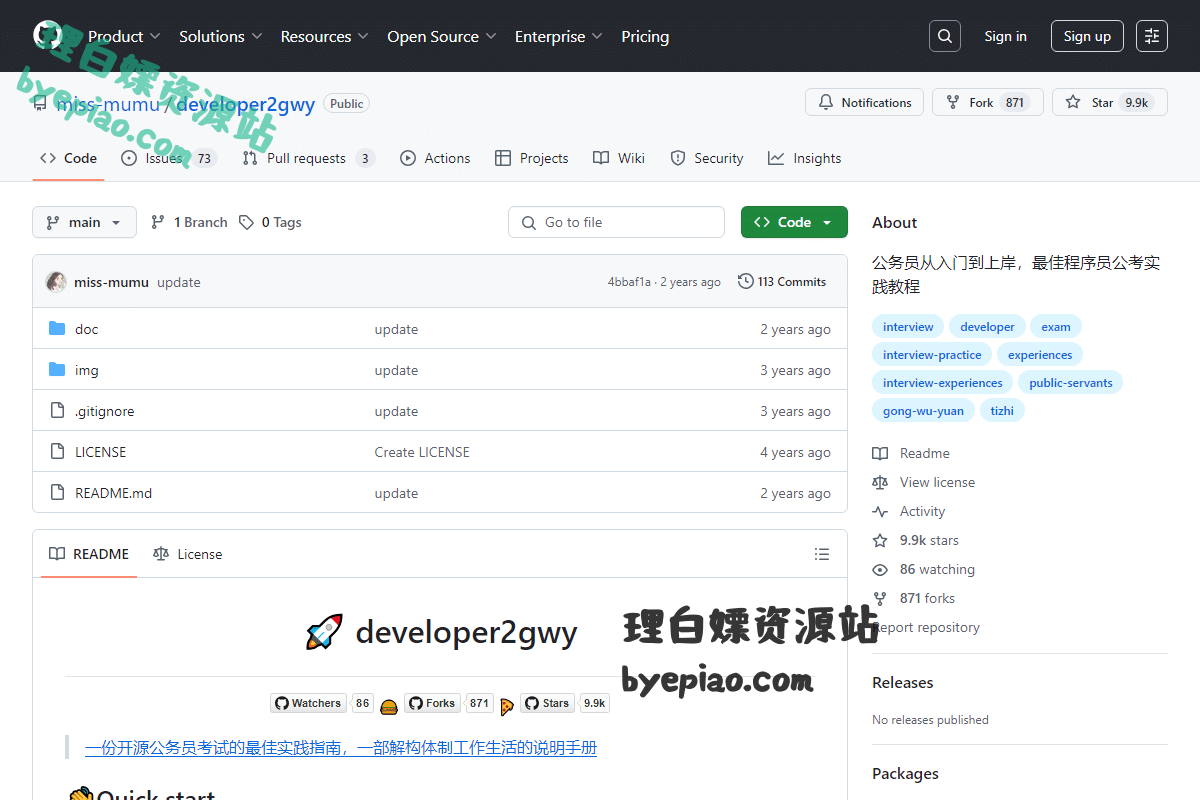The image size is (1200, 800).
Task: Open the command palette icon in header
Action: tap(1152, 36)
